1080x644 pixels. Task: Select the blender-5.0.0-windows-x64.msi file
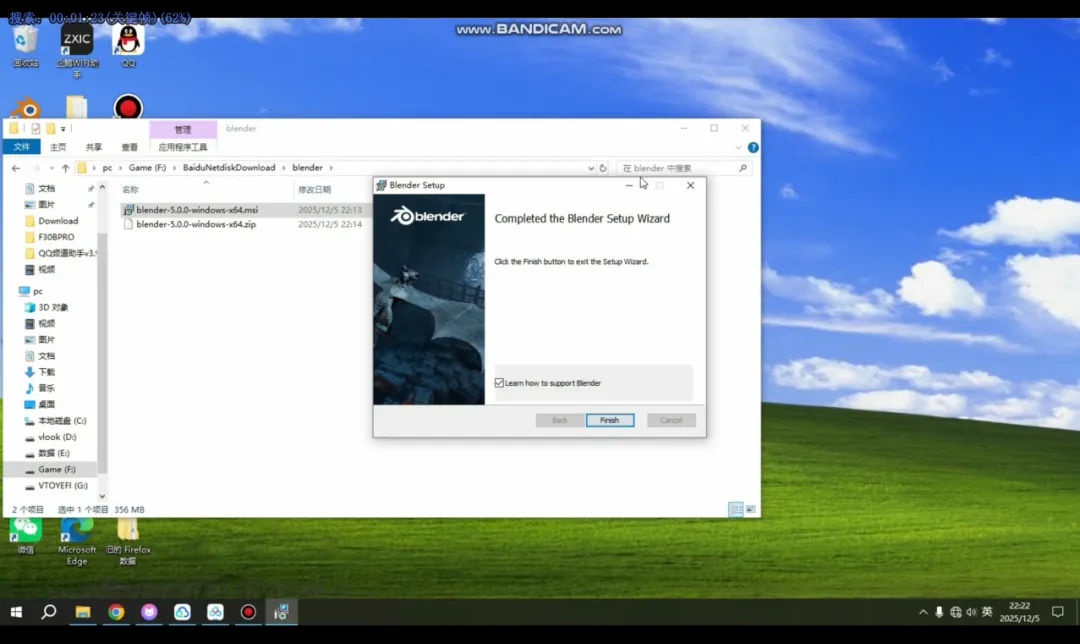click(197, 209)
